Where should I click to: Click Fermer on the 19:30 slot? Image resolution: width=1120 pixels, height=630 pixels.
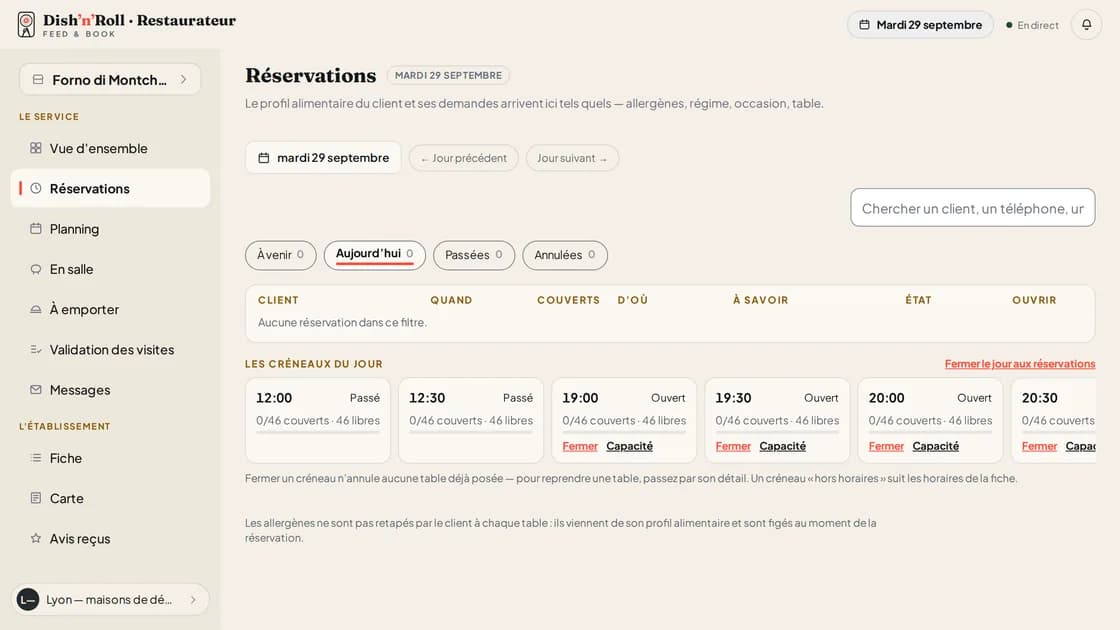click(x=733, y=446)
